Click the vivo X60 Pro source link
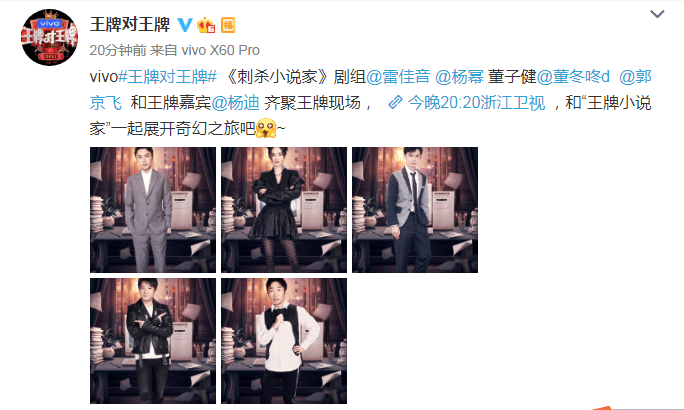This screenshot has height=410, width=684. [x=220, y=50]
